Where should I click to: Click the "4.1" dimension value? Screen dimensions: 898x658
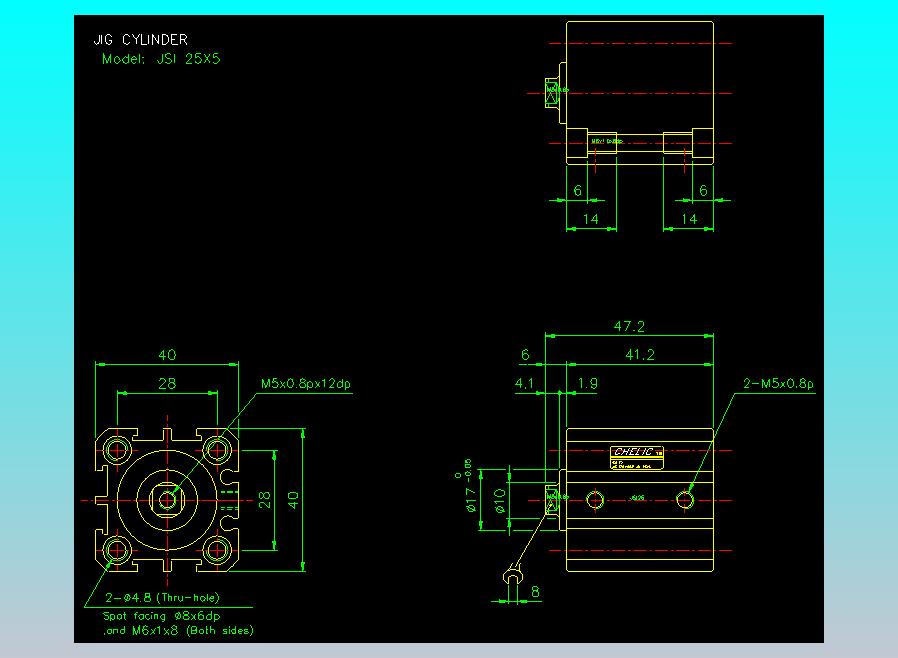pyautogui.click(x=524, y=383)
